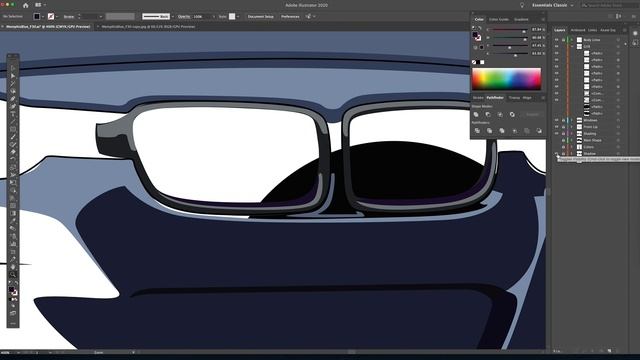Viewport: 640px width, 360px height.
Task: Click the Document Setup button
Action: (x=260, y=17)
